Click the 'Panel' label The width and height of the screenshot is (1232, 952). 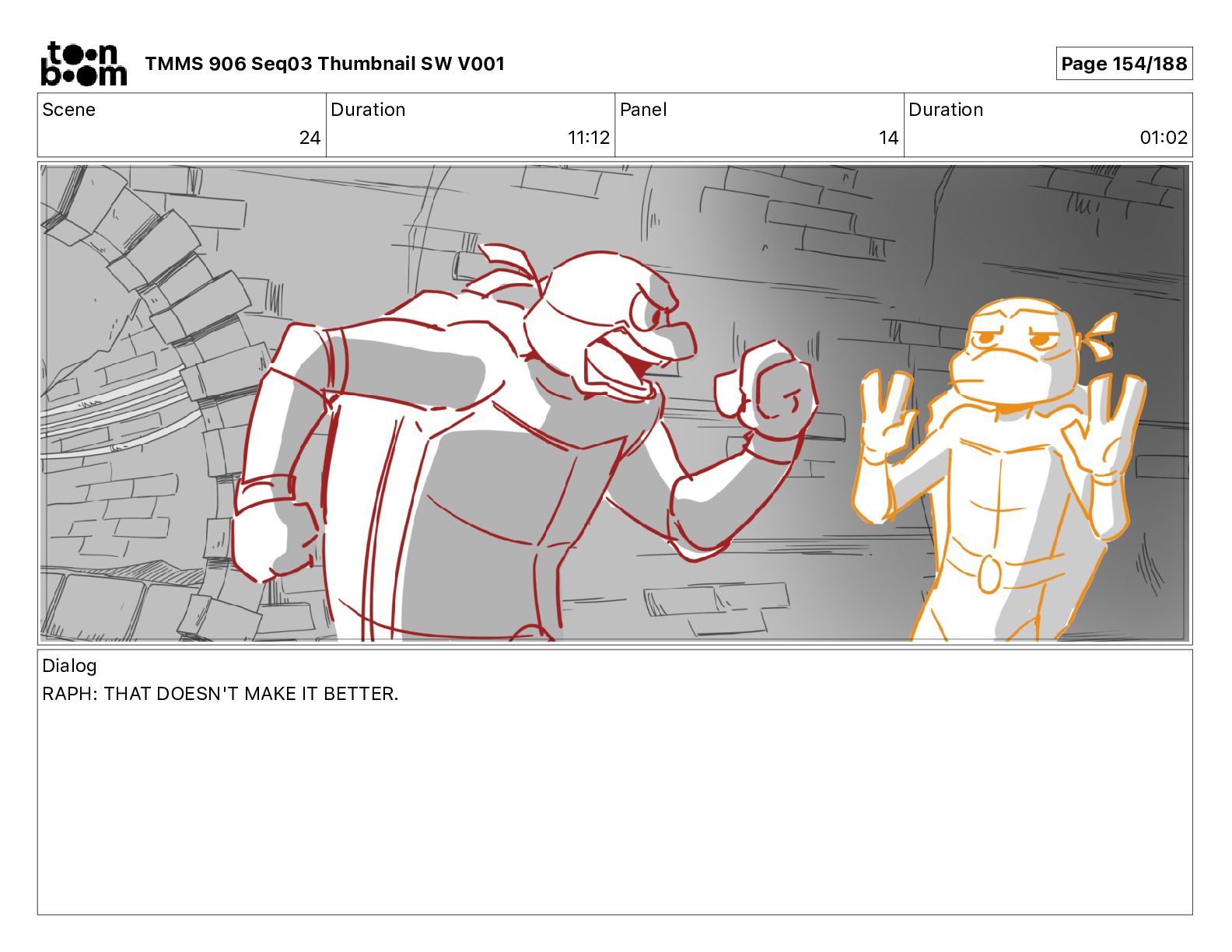coord(643,110)
